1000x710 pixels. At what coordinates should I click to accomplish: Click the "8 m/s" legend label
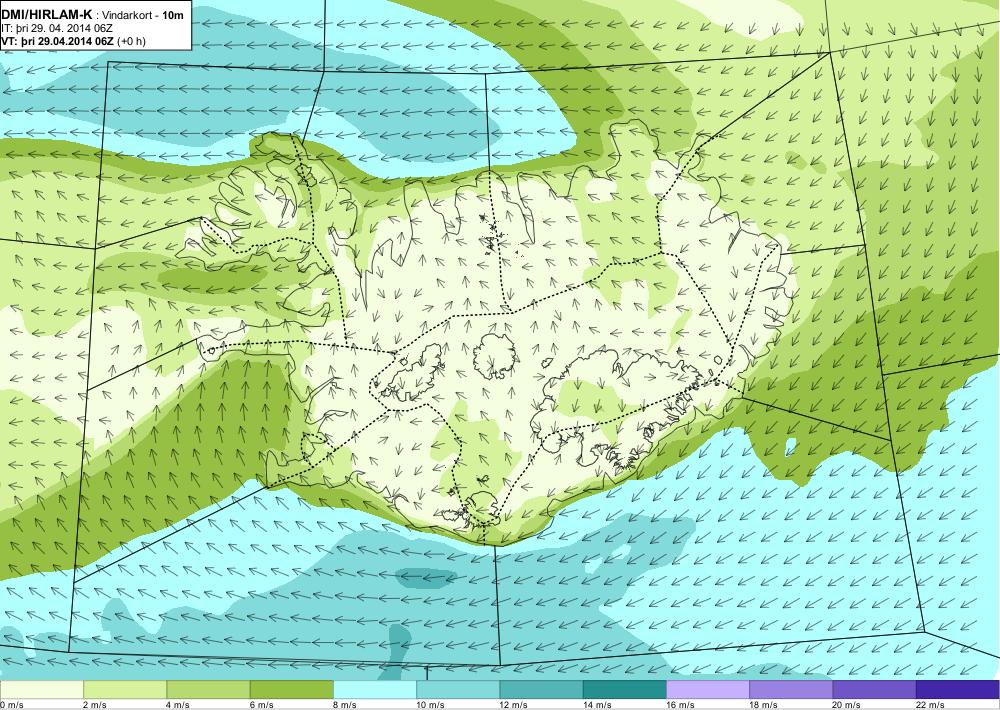coord(345,705)
